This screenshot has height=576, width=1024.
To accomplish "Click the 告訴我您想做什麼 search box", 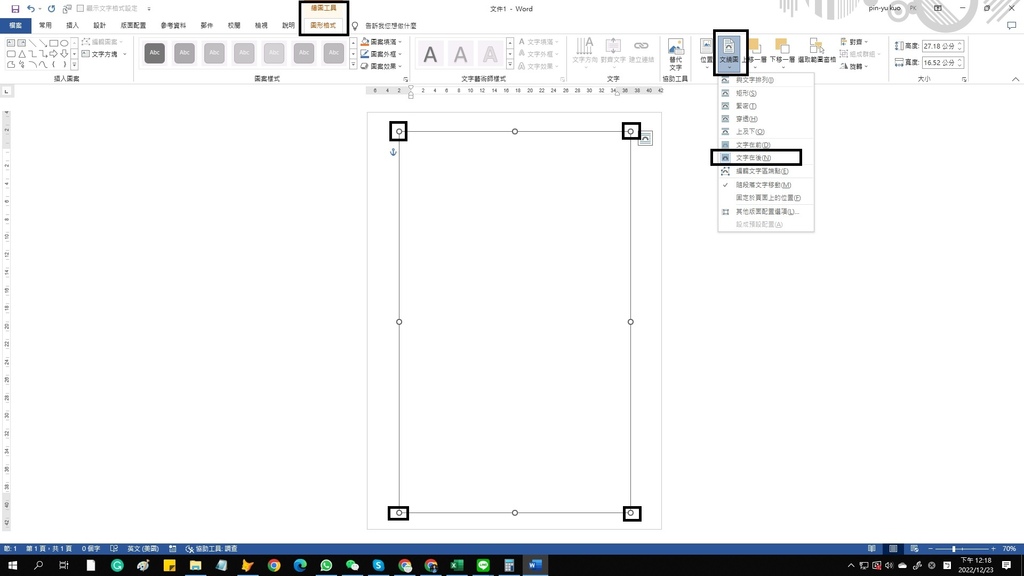I will click(391, 25).
